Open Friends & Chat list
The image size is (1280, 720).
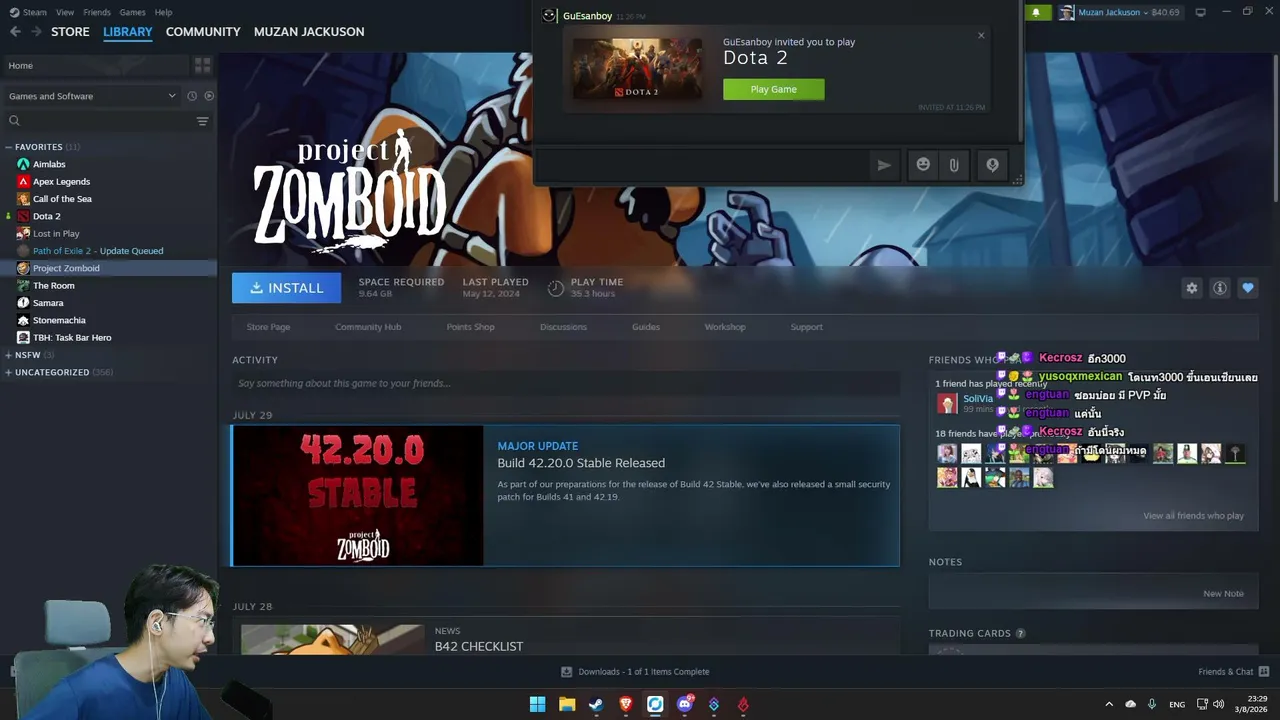click(x=1234, y=672)
